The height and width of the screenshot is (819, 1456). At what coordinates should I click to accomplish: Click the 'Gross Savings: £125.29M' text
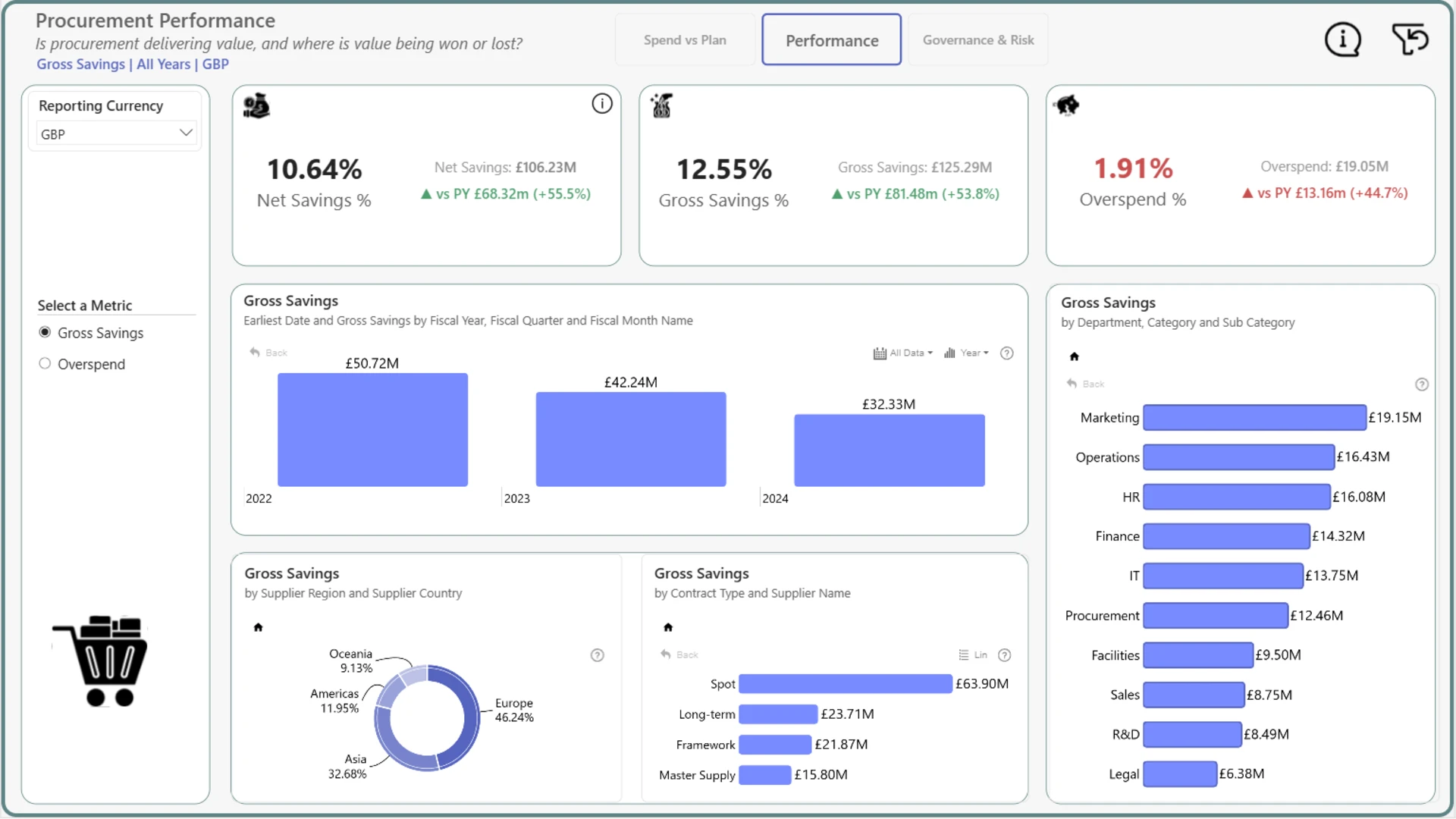pyautogui.click(x=915, y=167)
